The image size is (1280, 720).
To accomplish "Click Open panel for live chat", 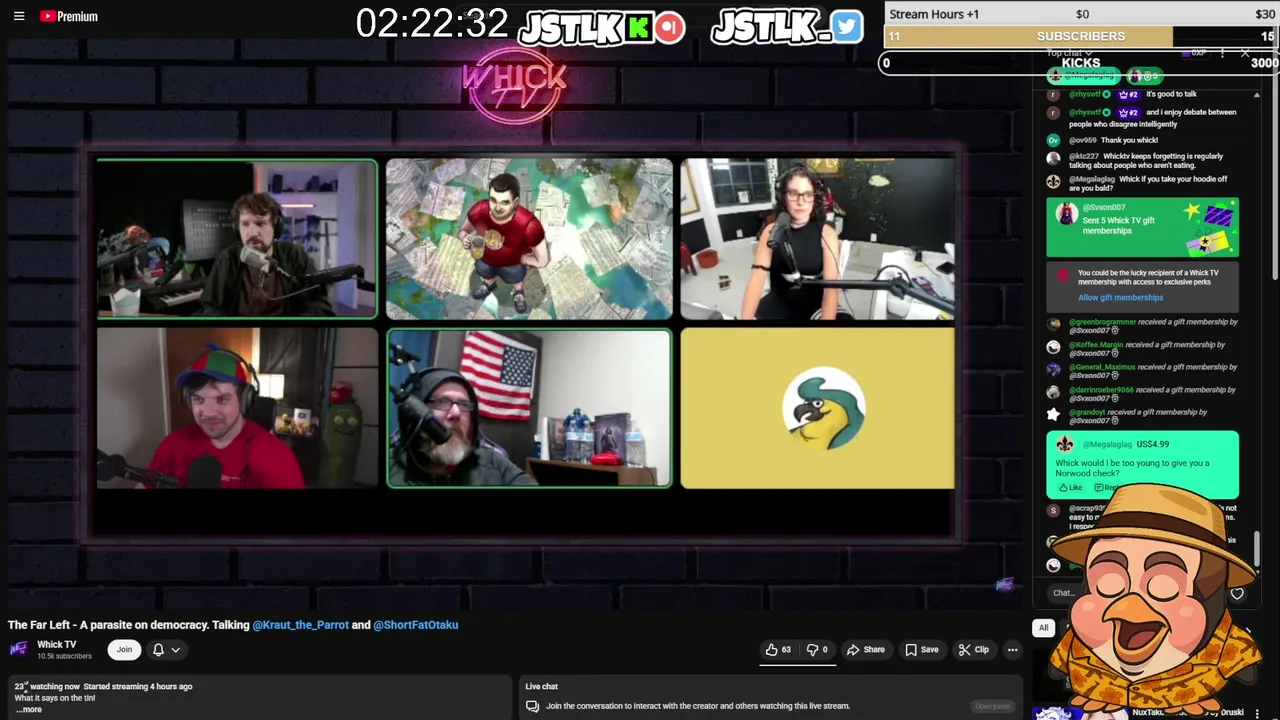I will click(992, 706).
